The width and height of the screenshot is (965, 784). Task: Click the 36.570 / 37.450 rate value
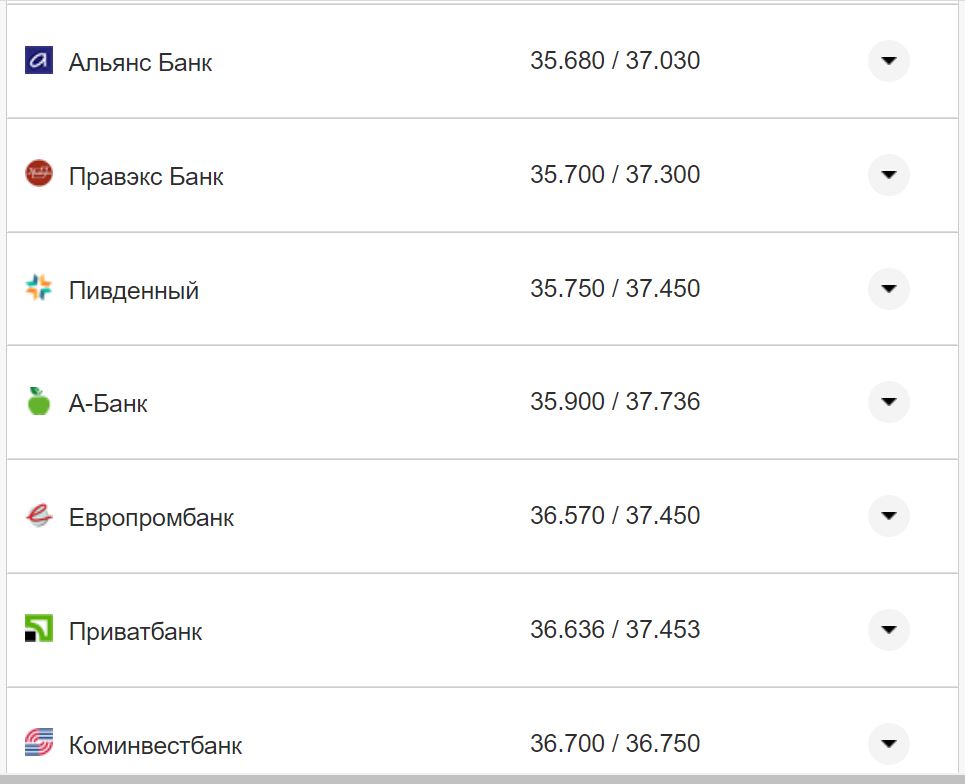615,516
